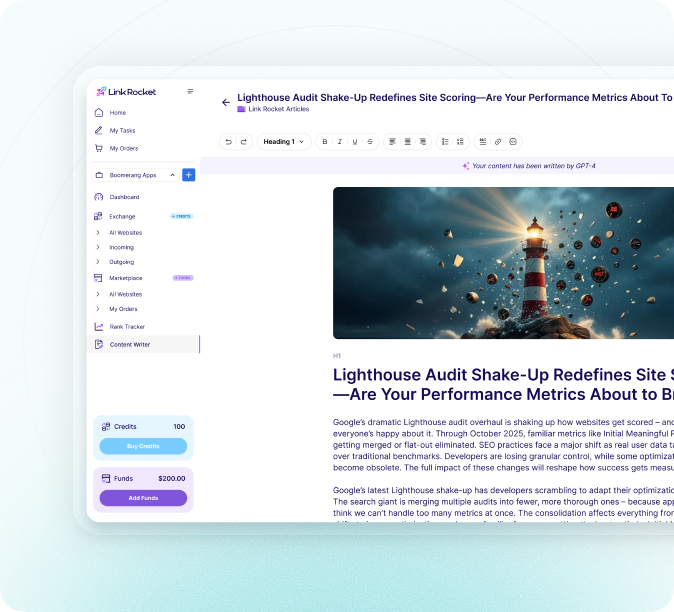Click the Rank Tracker chart icon
The image size is (674, 612).
99,327
